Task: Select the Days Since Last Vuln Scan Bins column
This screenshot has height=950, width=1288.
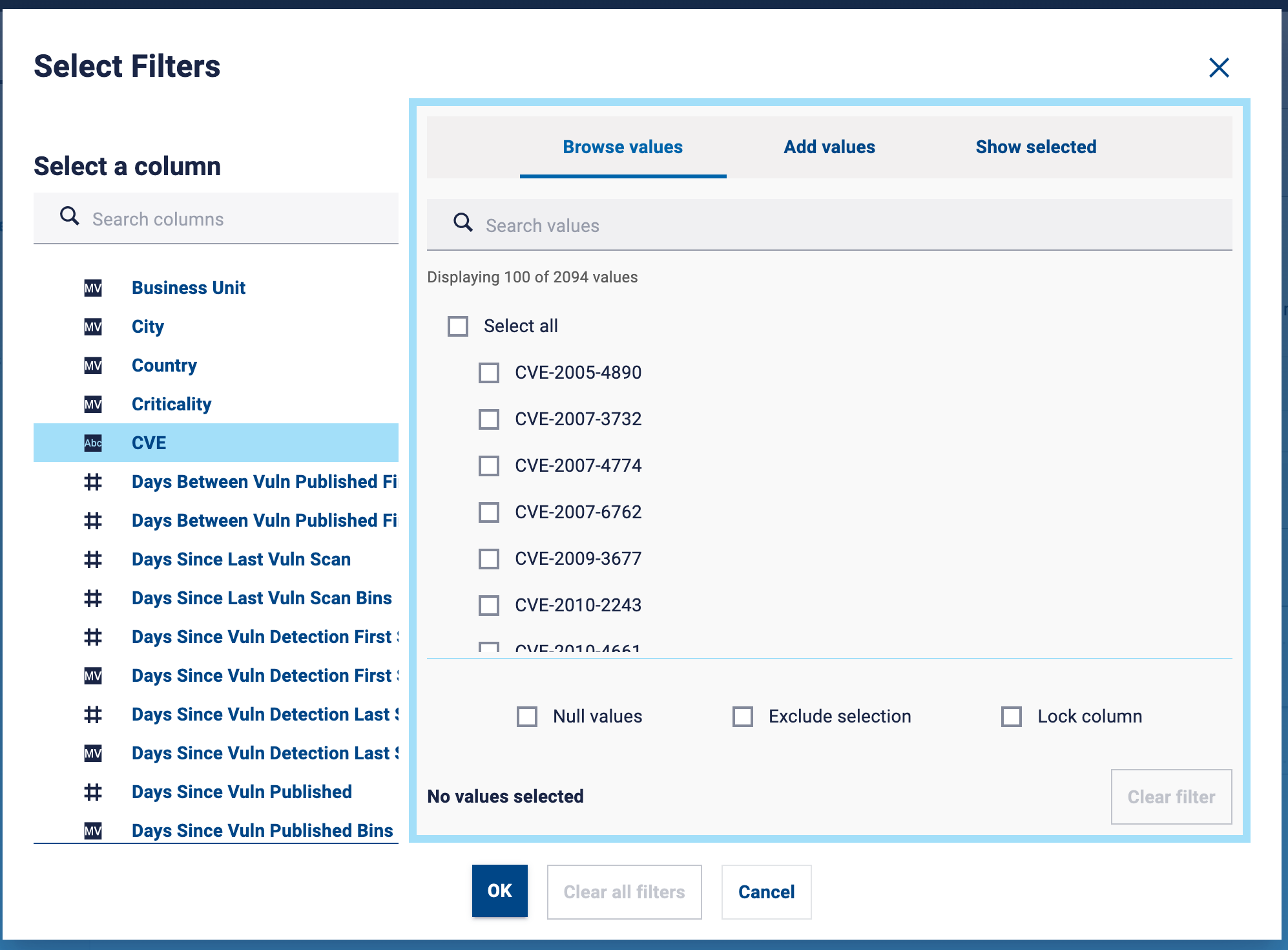Action: [x=216, y=598]
